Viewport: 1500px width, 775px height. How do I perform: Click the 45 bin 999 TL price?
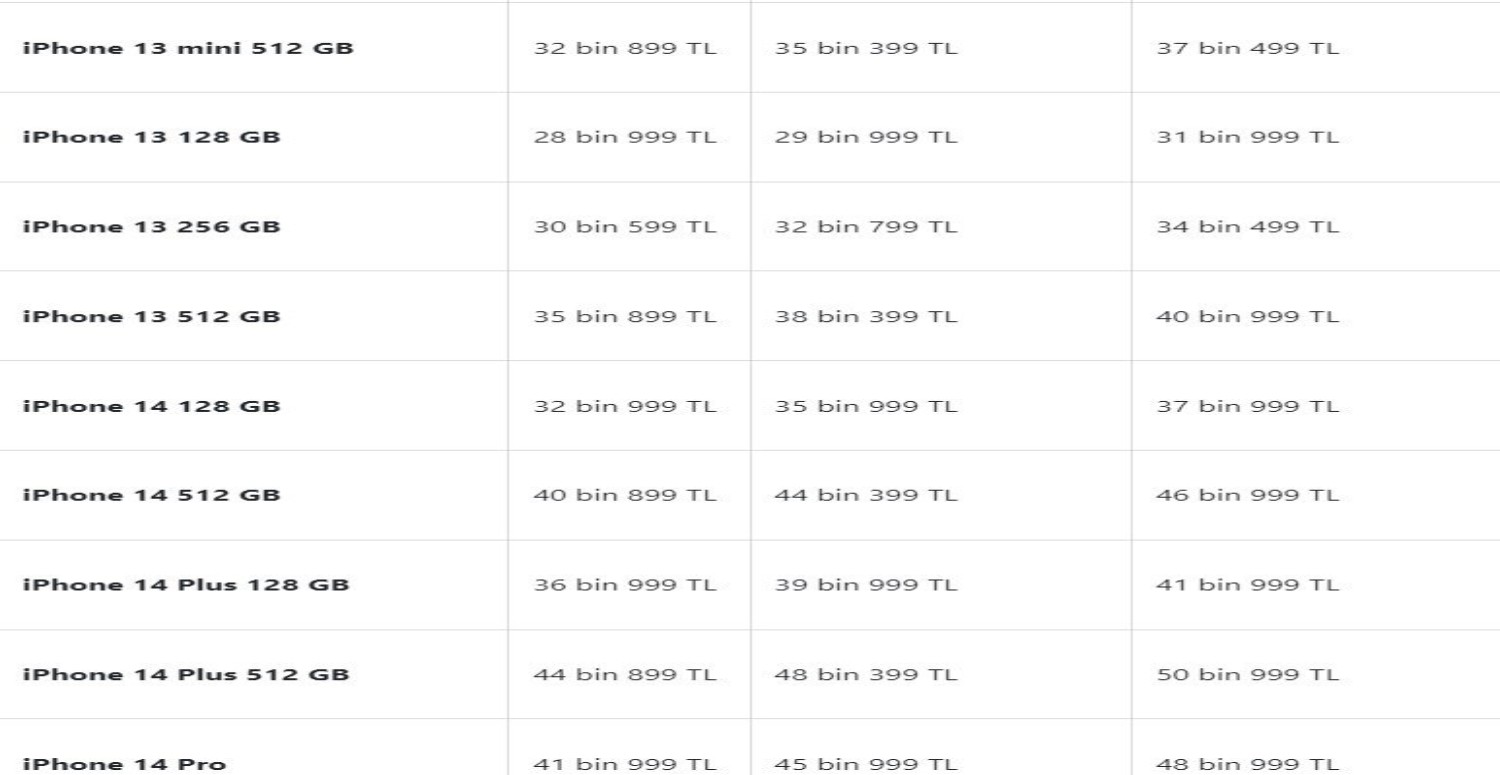tap(866, 765)
